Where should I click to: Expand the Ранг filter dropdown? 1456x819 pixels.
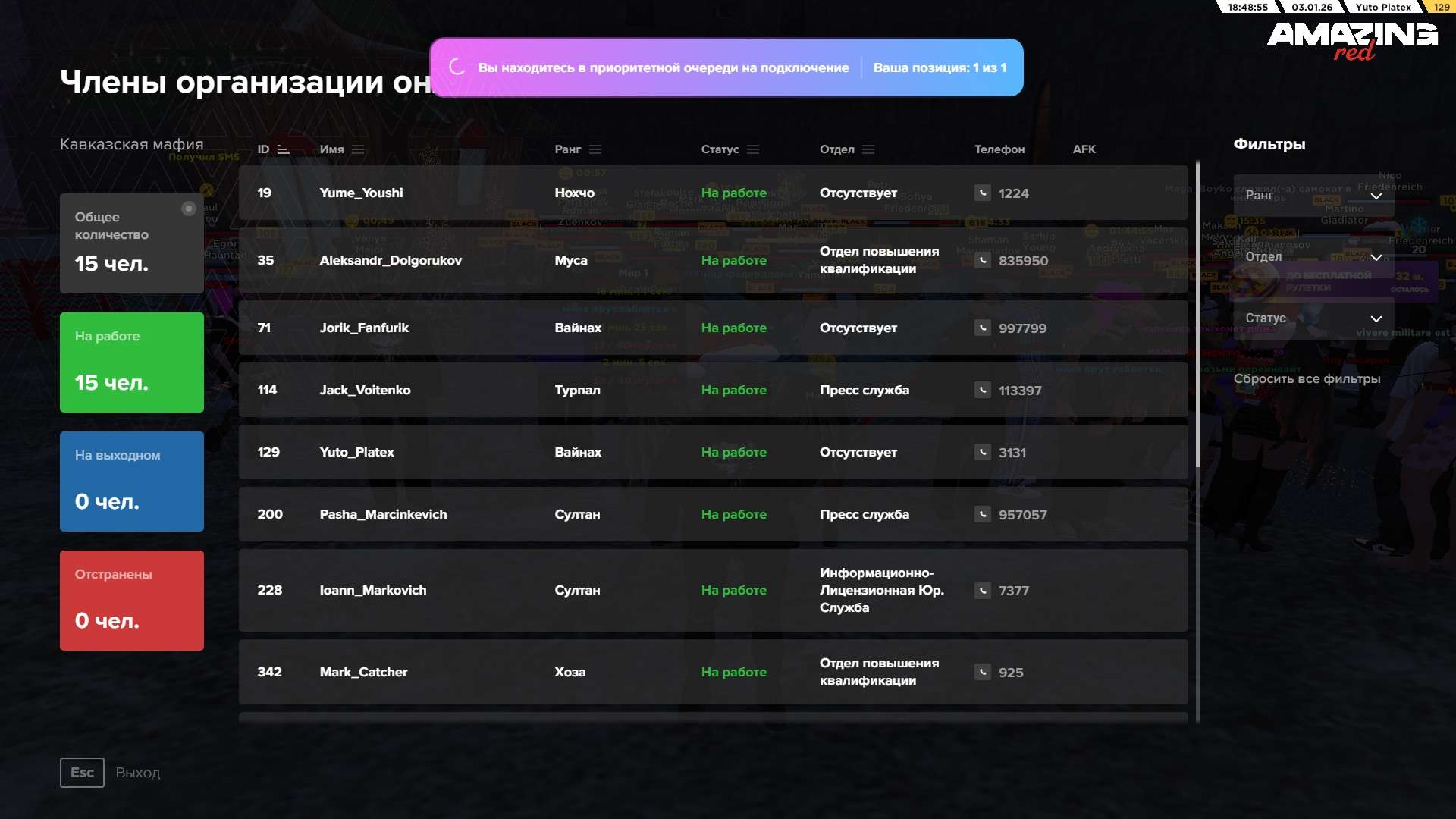pyautogui.click(x=1313, y=196)
